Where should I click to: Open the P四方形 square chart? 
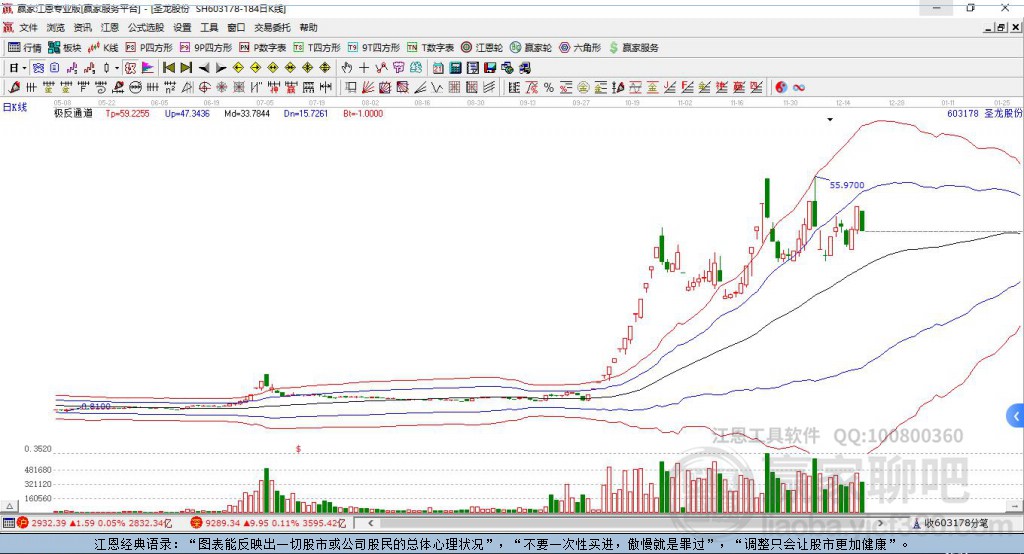[149, 47]
